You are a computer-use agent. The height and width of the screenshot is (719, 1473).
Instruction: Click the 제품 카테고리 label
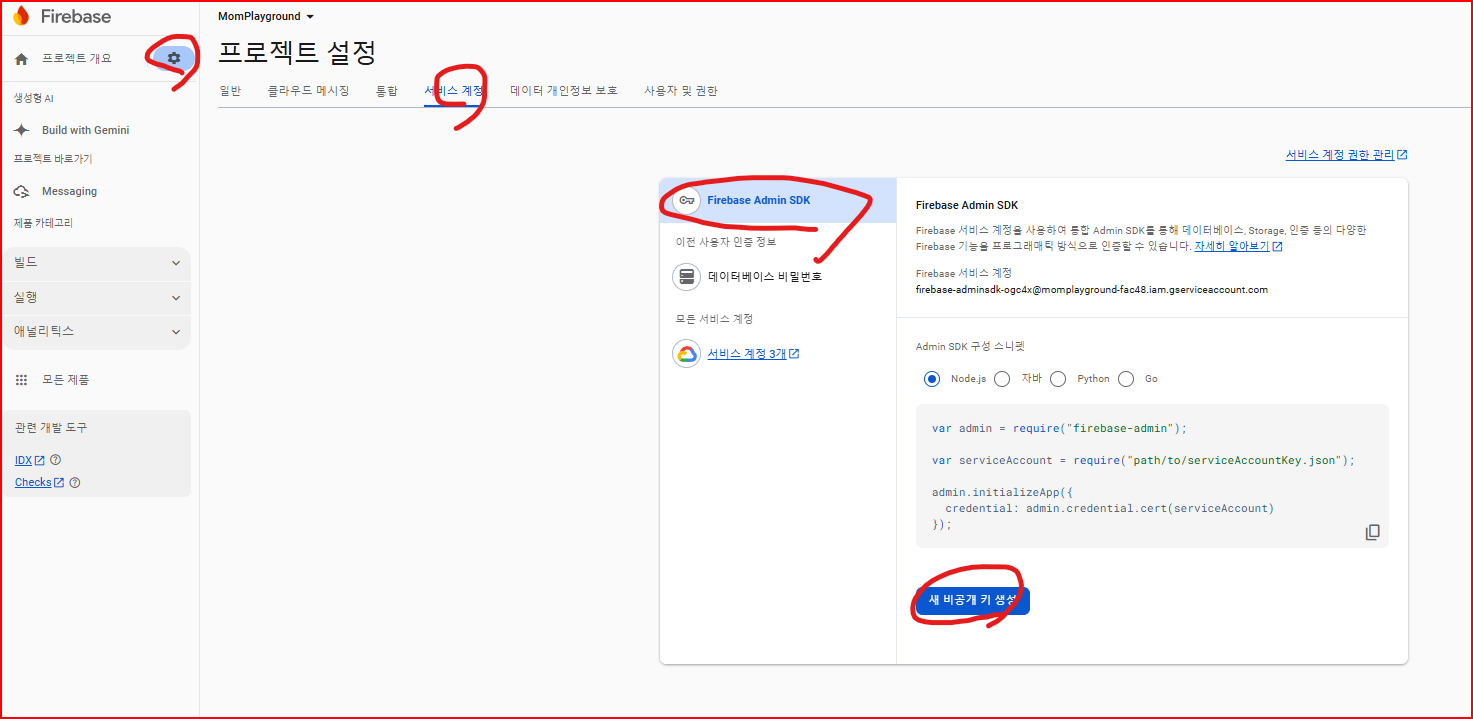[43, 223]
